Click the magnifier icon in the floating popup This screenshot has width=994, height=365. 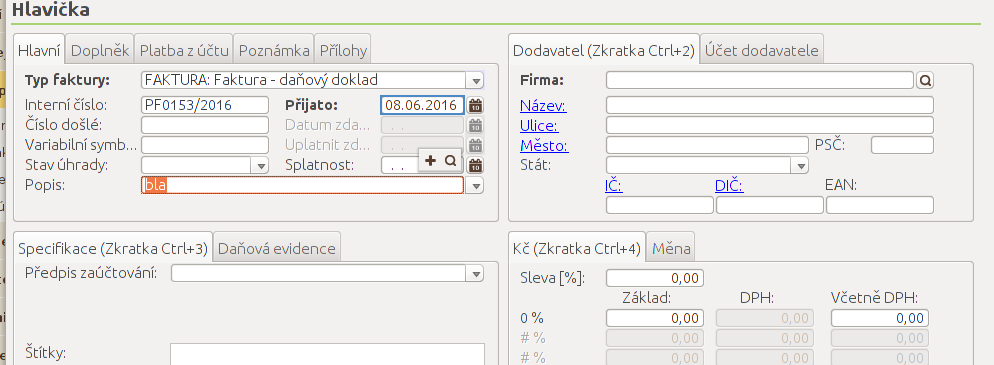point(451,161)
